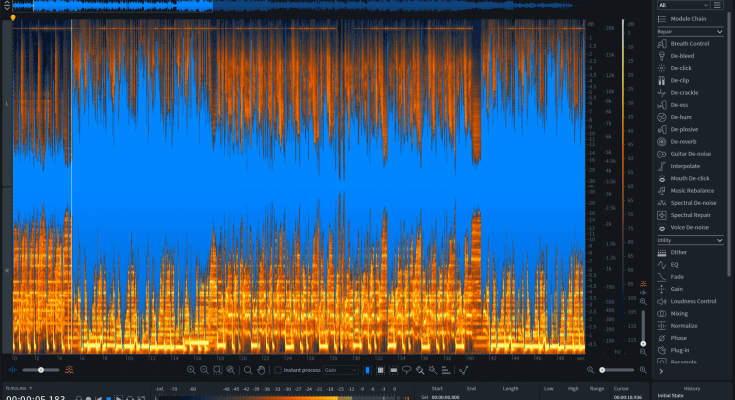Click the zoom in magnifier in toolbar
The image size is (735, 400).
pyautogui.click(x=191, y=370)
